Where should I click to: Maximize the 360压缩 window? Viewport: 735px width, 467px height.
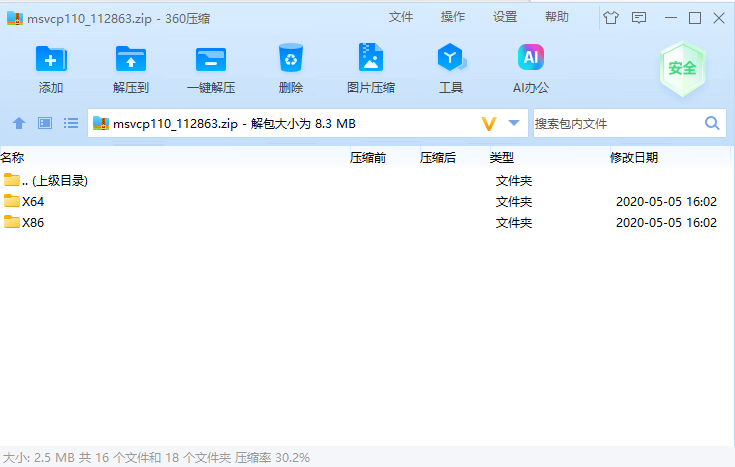pyautogui.click(x=695, y=18)
